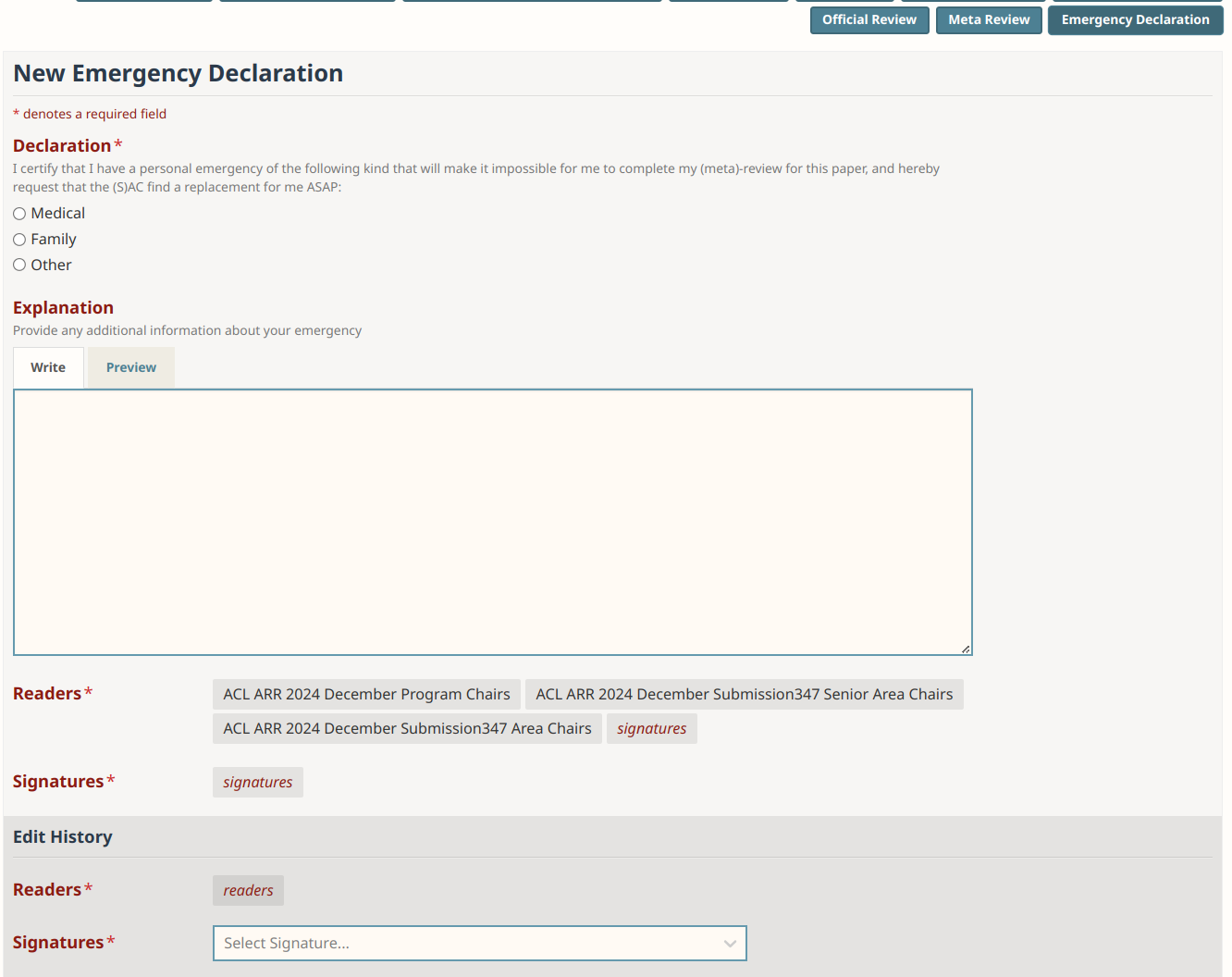
Task: Grab the text area resize handle
Action: point(965,649)
